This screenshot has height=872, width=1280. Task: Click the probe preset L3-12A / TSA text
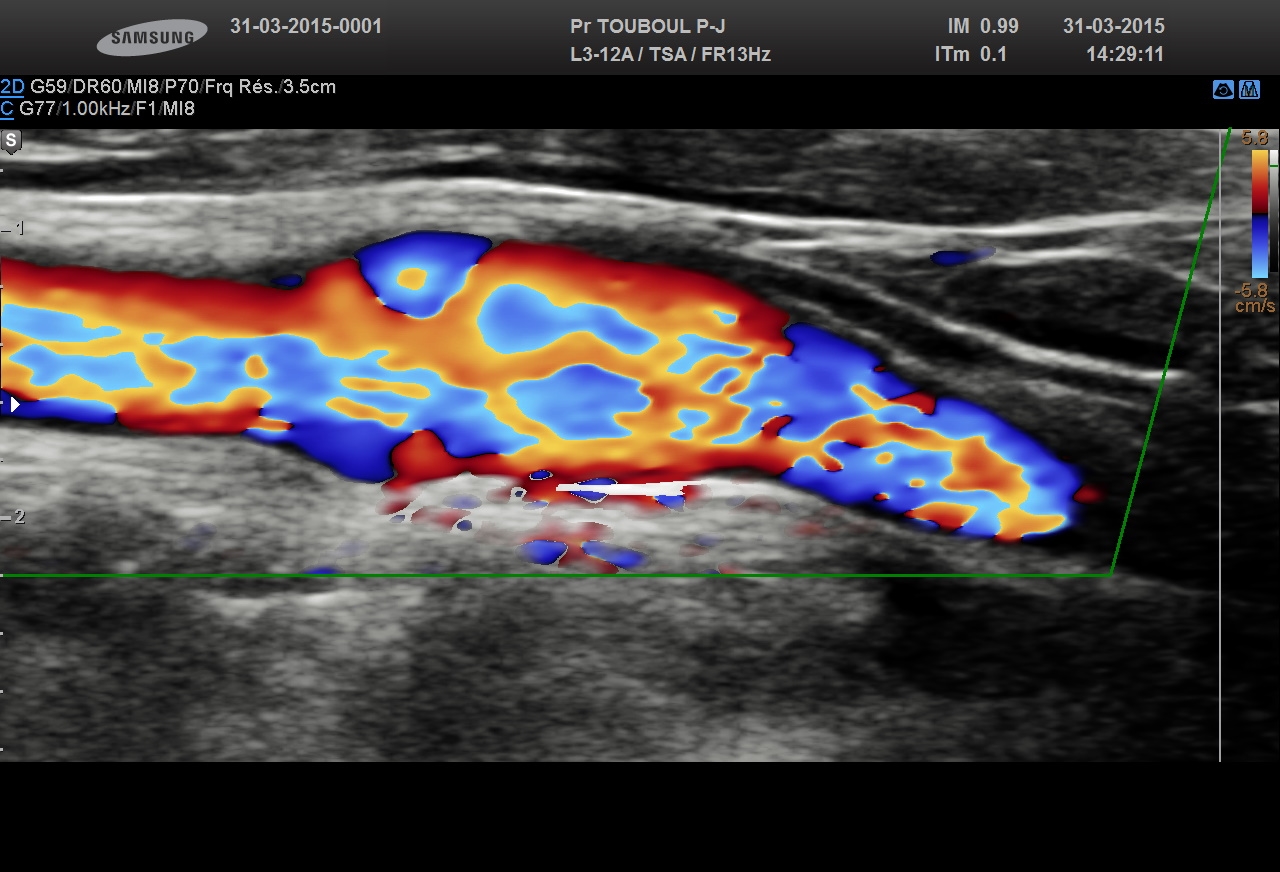pyautogui.click(x=628, y=55)
